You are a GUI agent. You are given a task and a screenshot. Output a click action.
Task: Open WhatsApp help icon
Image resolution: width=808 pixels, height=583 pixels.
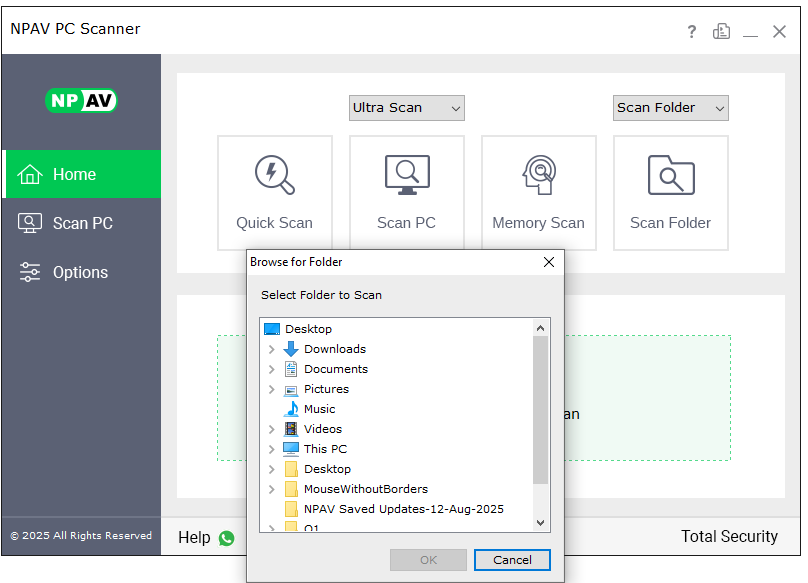tap(226, 538)
